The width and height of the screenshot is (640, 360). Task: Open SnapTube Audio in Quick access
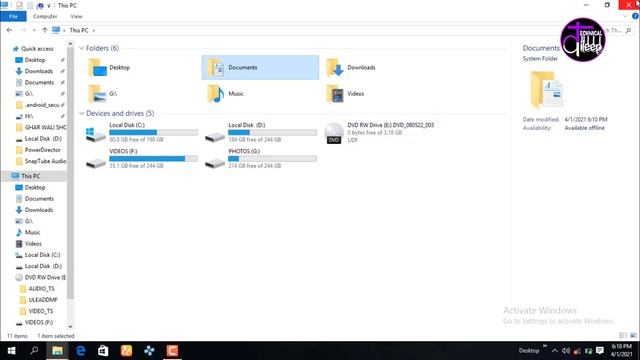[x=41, y=161]
